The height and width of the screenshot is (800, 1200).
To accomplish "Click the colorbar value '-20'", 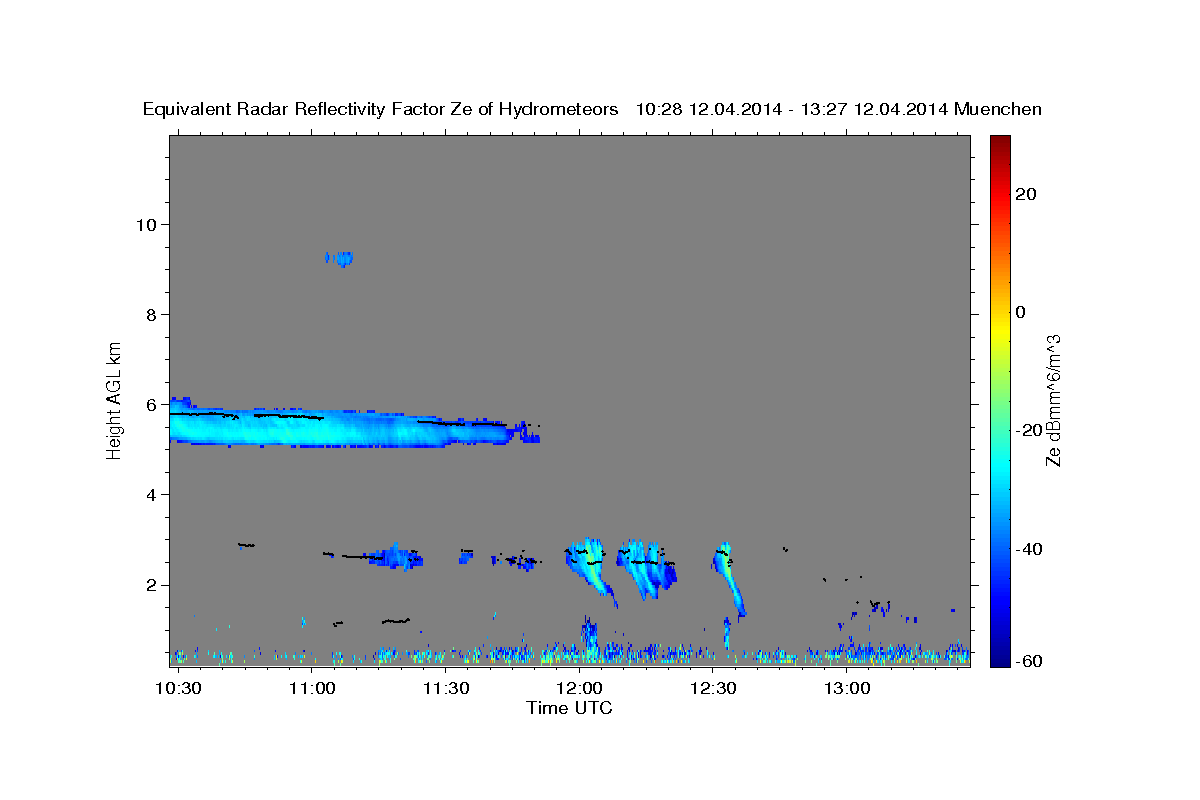I will click(x=1027, y=430).
